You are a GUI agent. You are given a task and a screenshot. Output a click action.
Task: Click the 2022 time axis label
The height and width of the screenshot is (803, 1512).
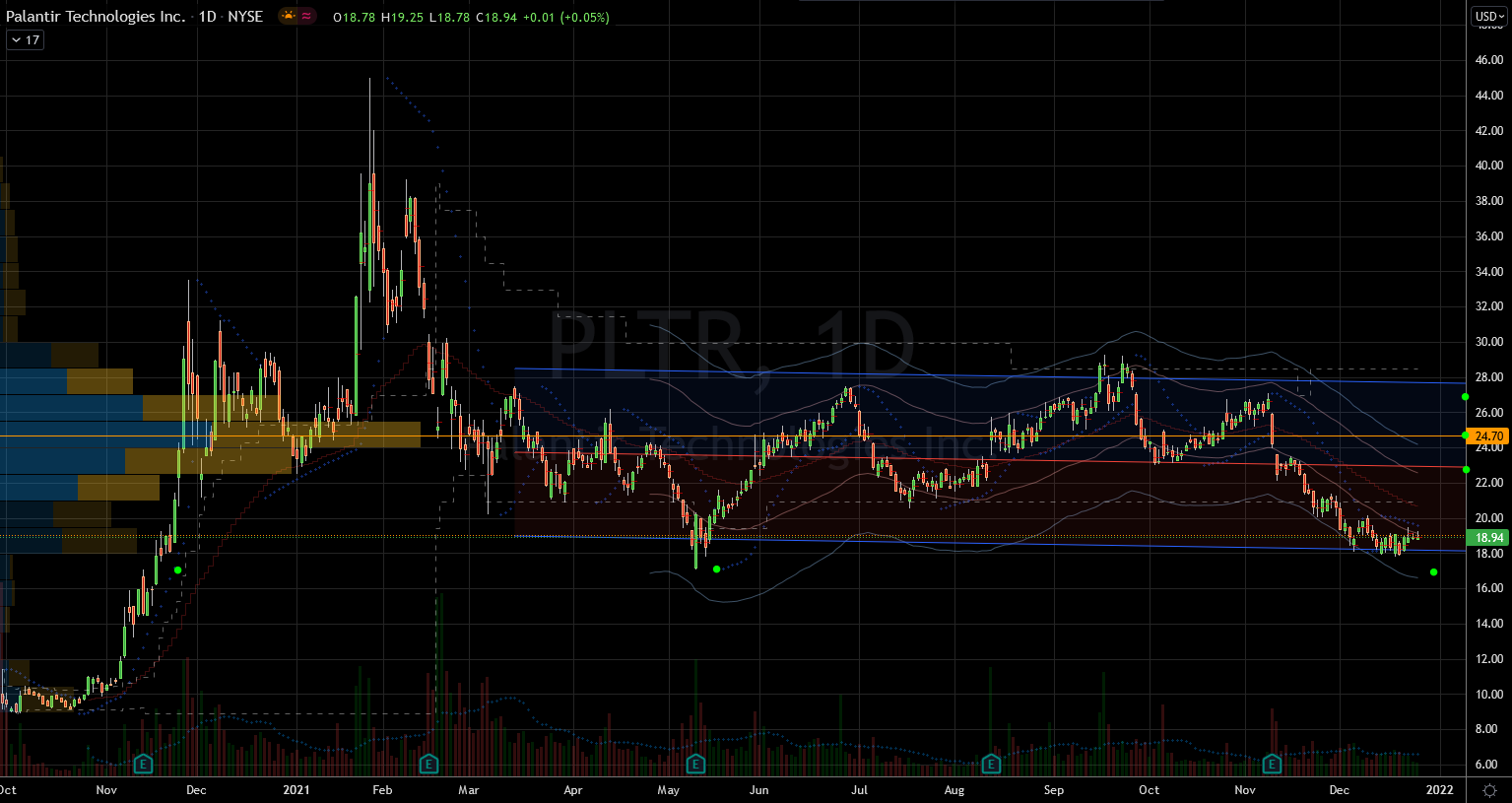1440,790
